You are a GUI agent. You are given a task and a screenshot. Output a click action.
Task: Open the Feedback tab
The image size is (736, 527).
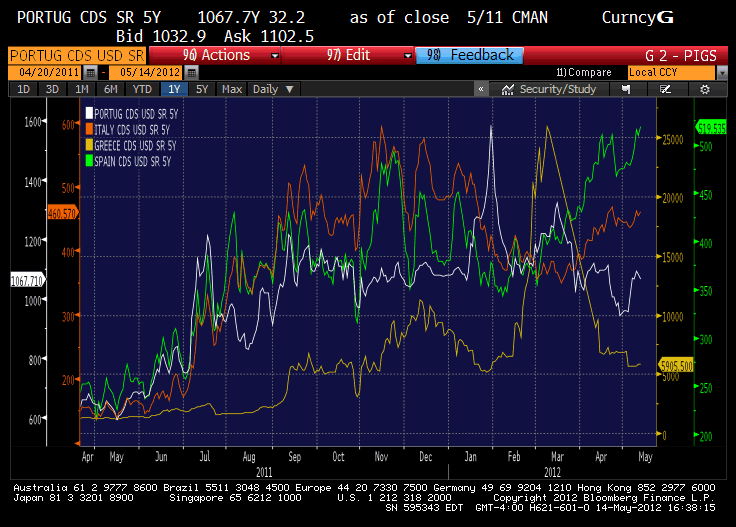470,56
